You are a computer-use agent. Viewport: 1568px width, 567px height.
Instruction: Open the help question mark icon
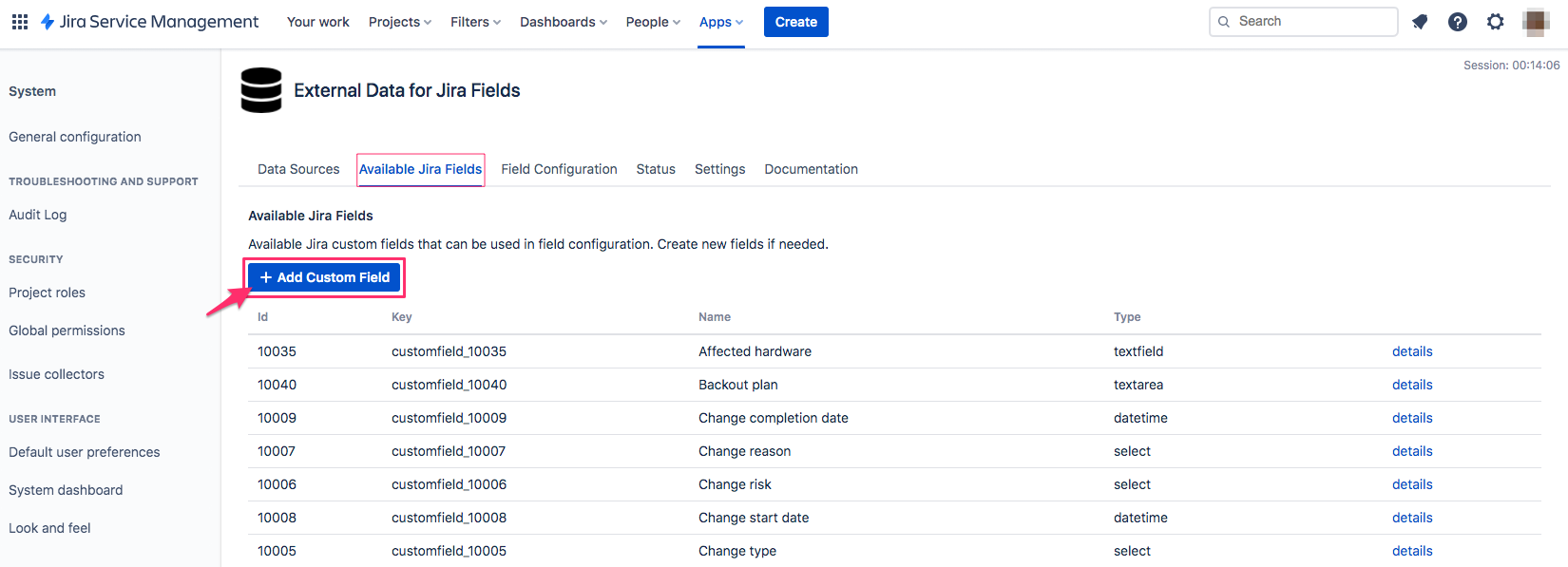pos(1458,22)
